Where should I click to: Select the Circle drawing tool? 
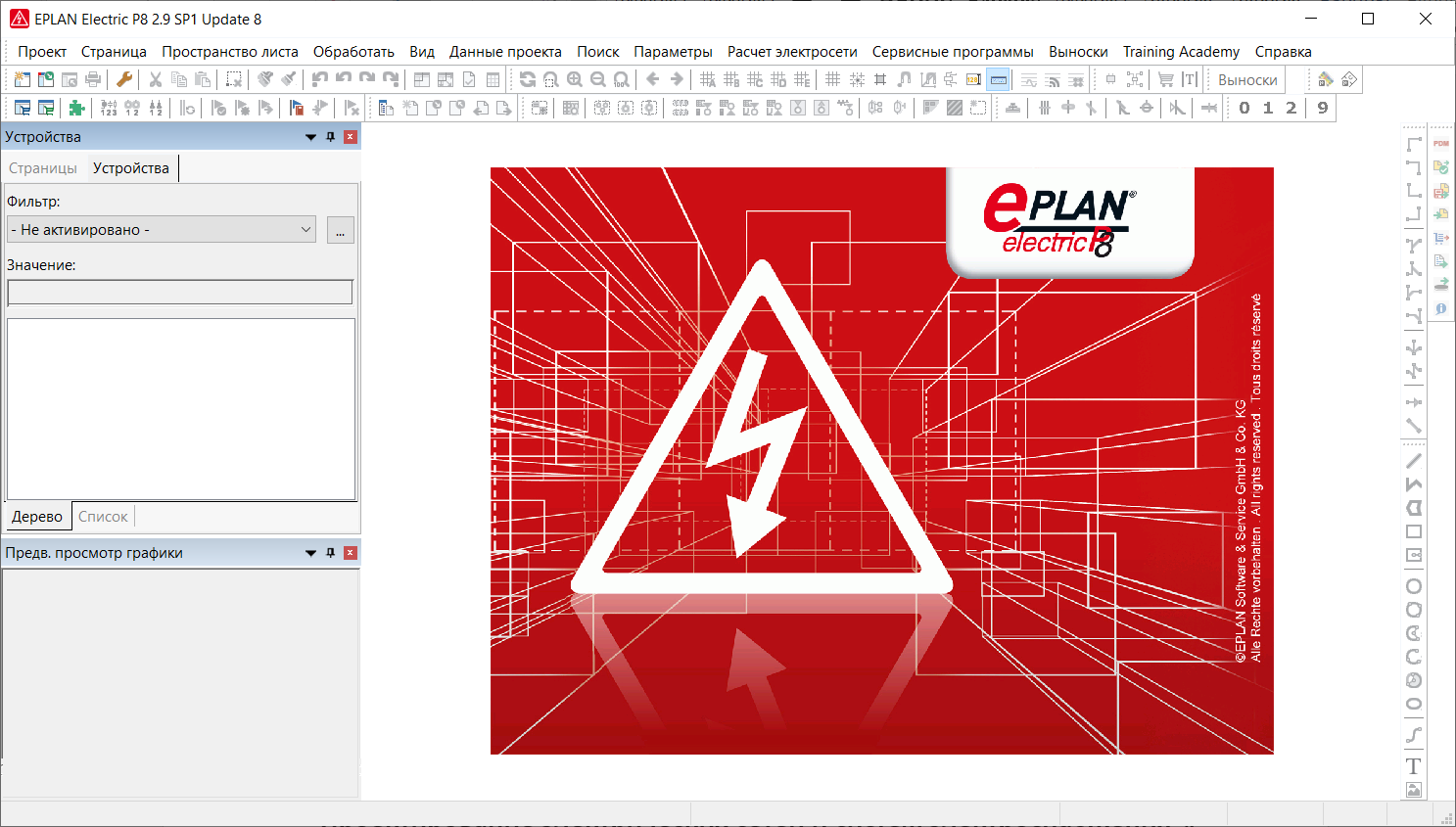[x=1414, y=586]
